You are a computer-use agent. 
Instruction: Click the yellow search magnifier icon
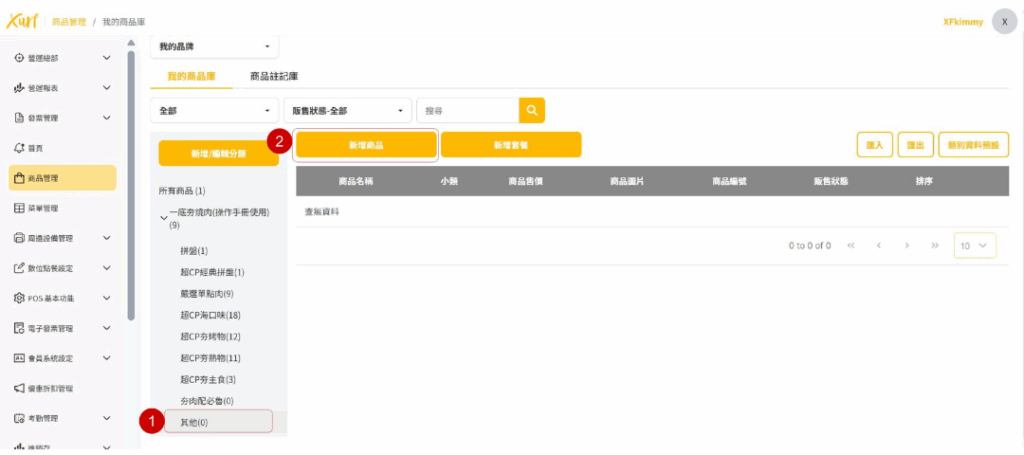tap(531, 110)
